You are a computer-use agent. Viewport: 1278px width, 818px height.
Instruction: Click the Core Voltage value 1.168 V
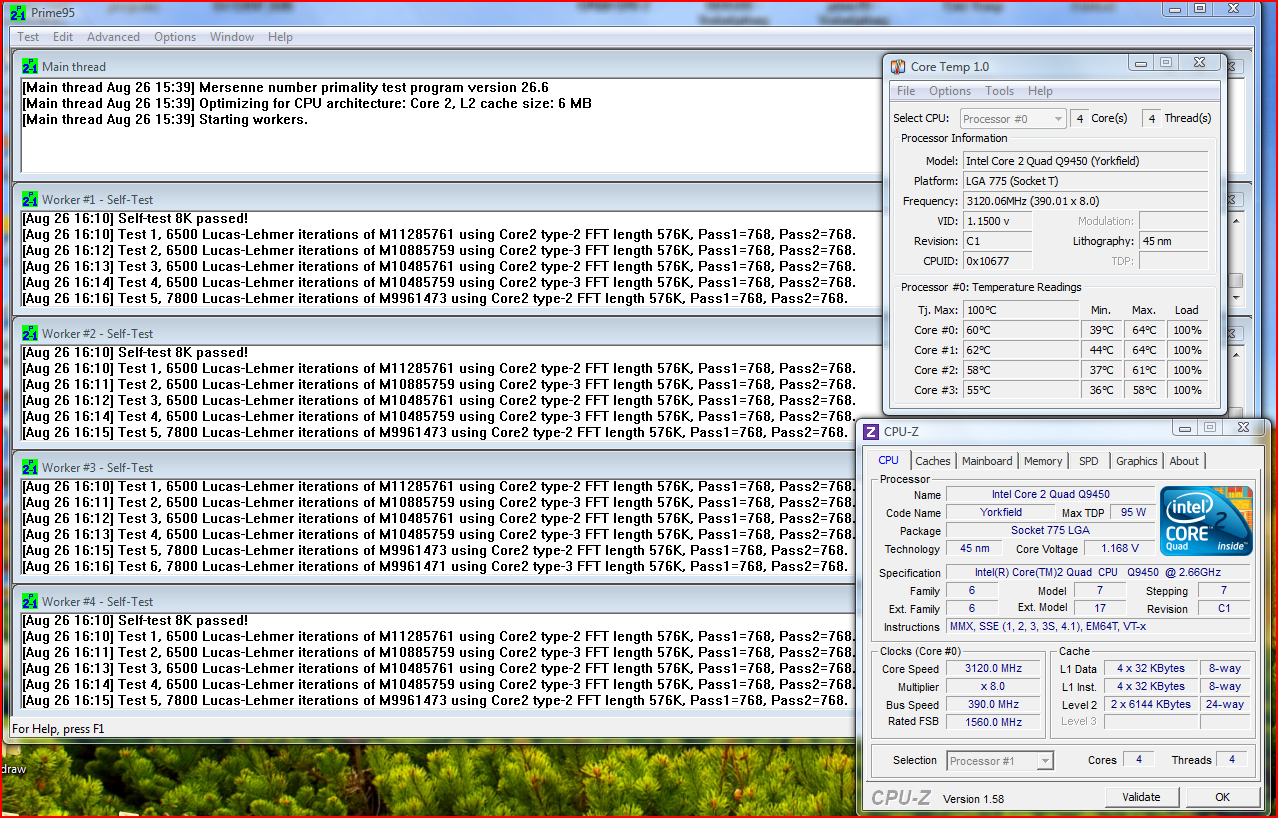point(1119,548)
